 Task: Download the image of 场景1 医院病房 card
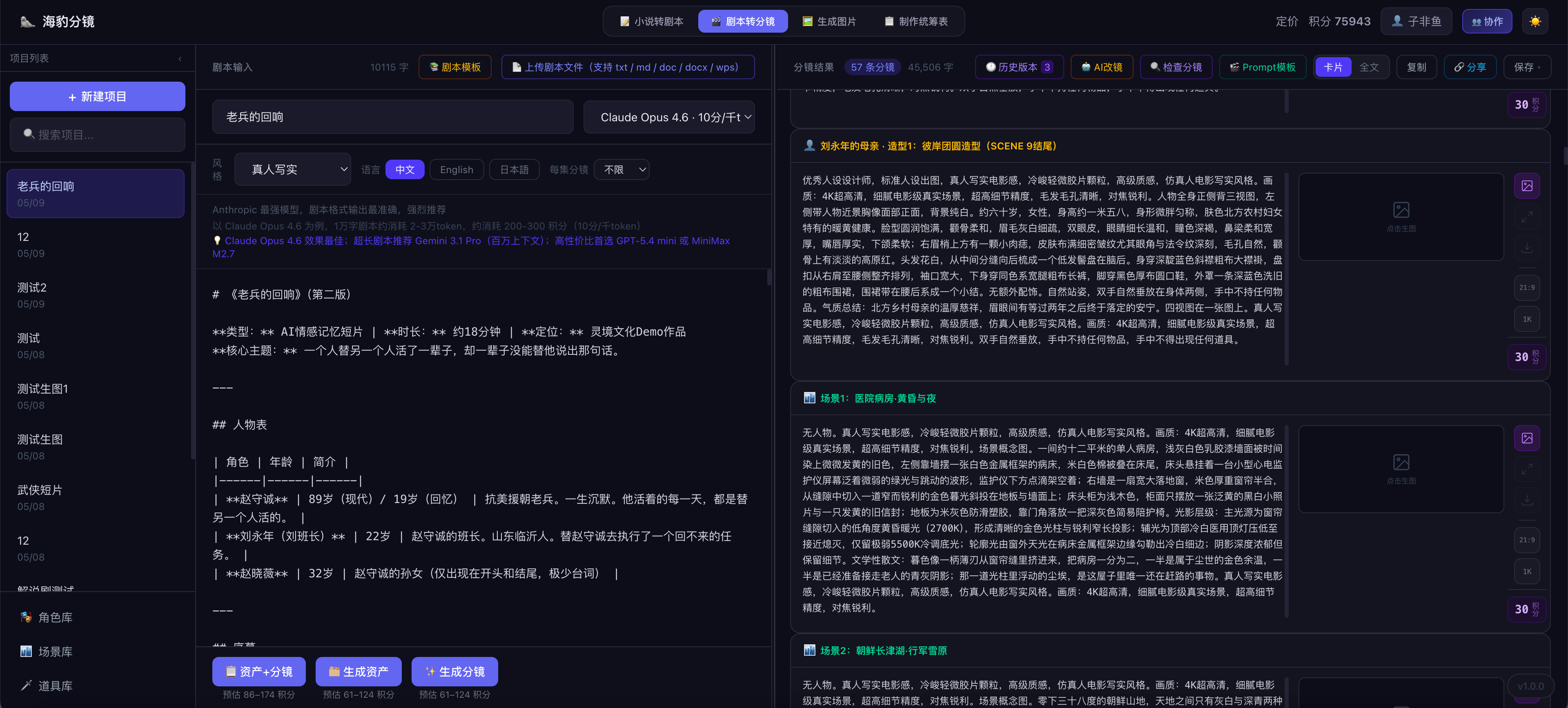pos(1527,500)
